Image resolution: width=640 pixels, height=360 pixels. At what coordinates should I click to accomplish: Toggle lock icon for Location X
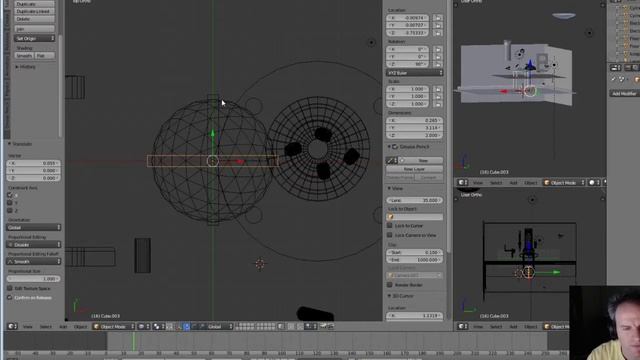tap(437, 18)
